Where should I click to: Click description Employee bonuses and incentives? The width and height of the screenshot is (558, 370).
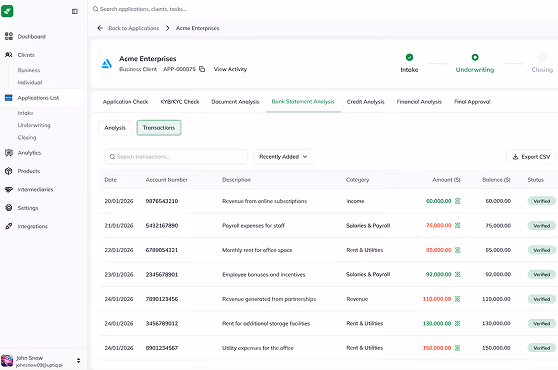pos(264,275)
